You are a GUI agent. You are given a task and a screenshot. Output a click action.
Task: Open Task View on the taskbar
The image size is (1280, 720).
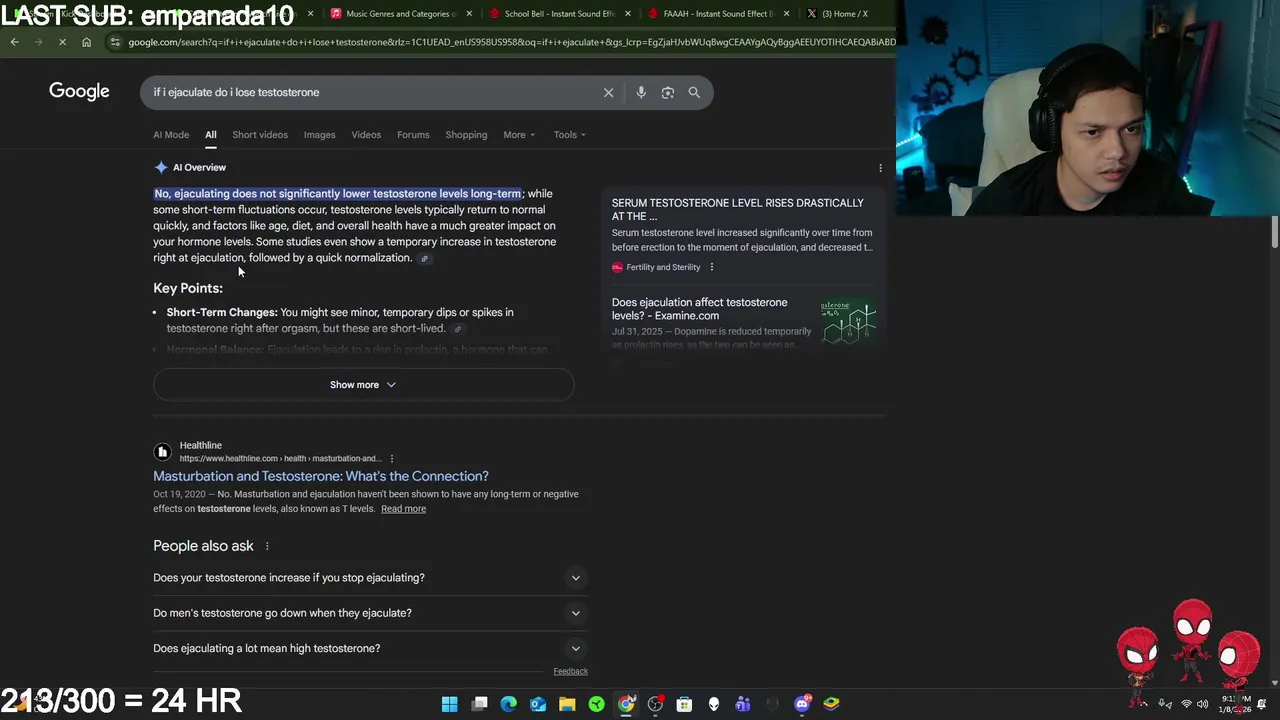tap(479, 704)
